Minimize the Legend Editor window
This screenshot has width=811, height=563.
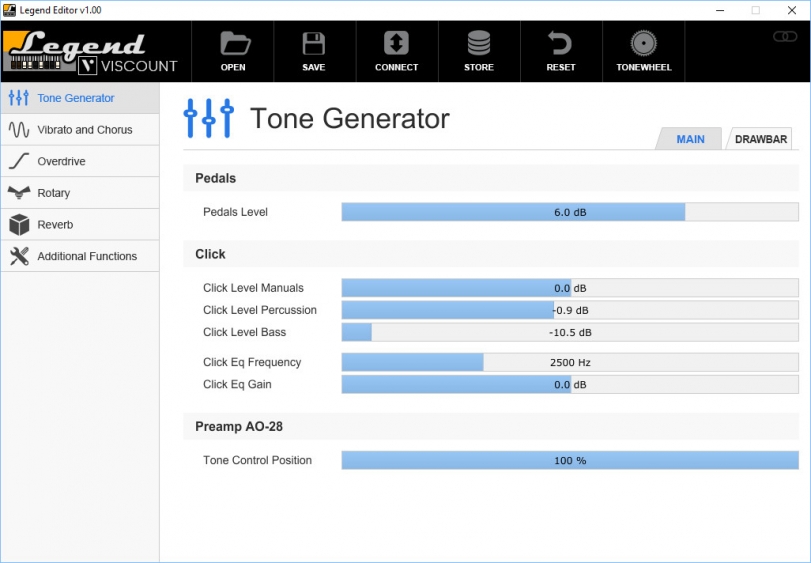click(x=720, y=10)
